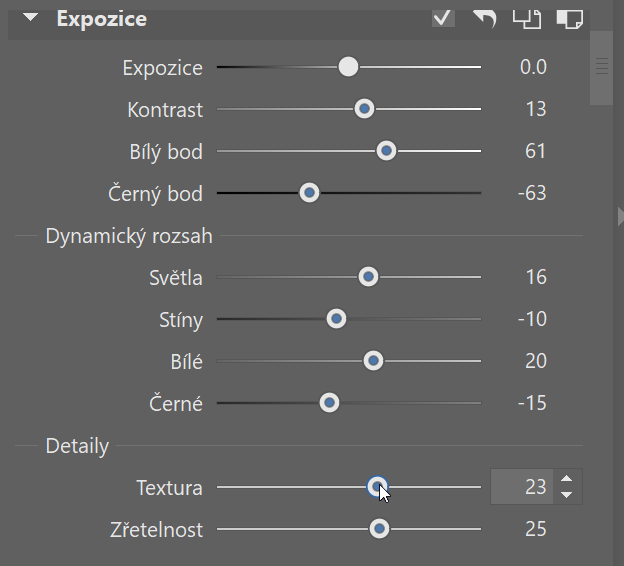Image resolution: width=624 pixels, height=566 pixels.
Task: Click the paste settings icon in Expozice header
Action: (569, 19)
